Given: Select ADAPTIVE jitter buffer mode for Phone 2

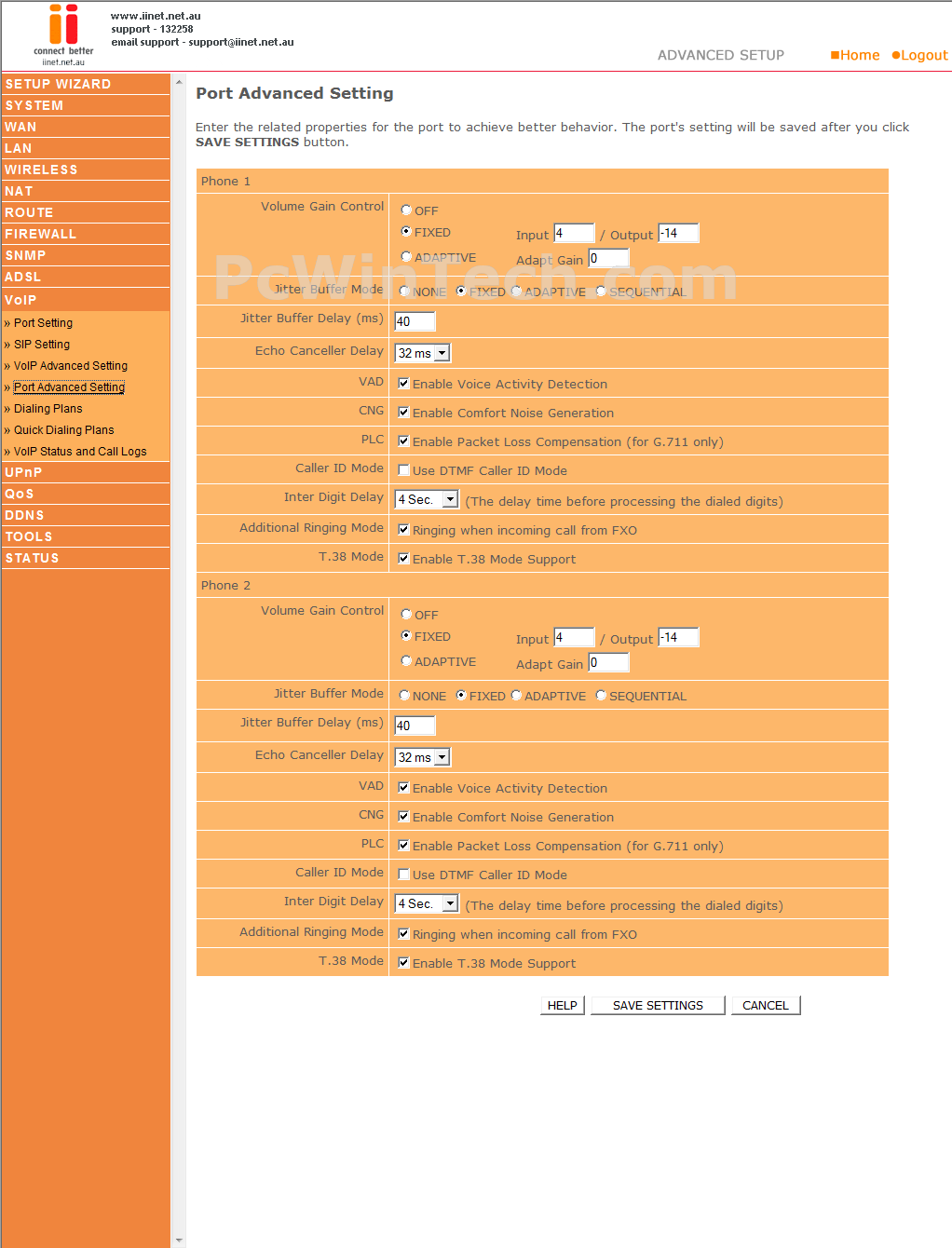Looking at the screenshot, I should pyautogui.click(x=516, y=695).
